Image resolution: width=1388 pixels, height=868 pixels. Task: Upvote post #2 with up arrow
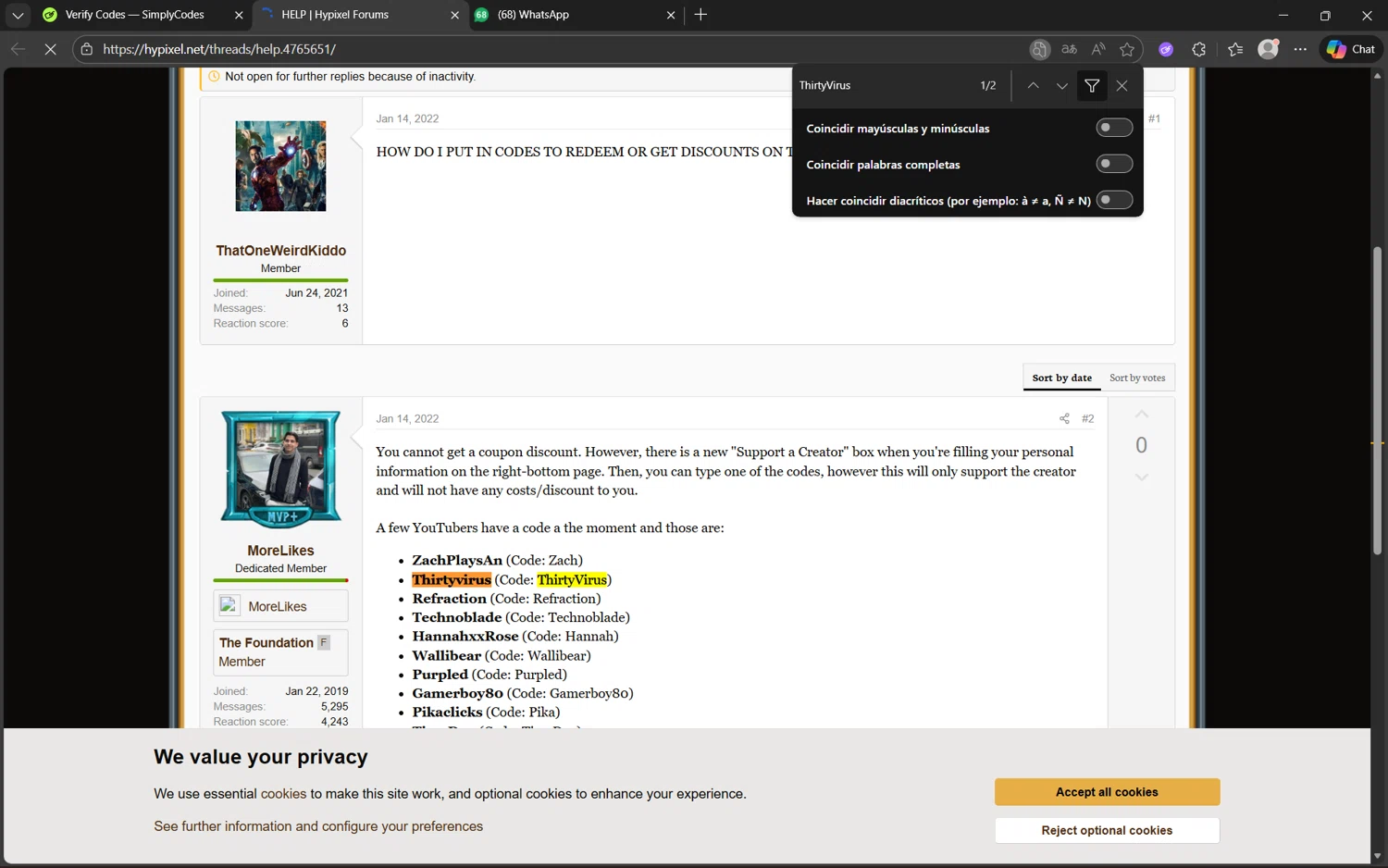point(1142,415)
